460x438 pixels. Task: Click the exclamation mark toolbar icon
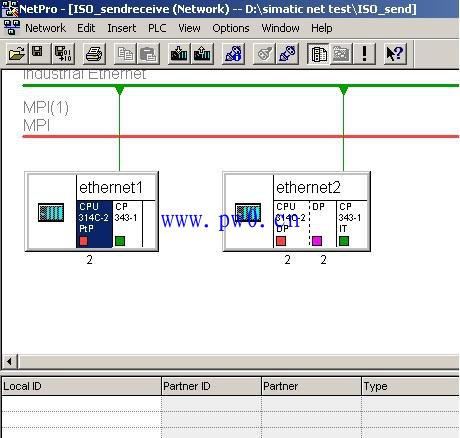tap(364, 53)
